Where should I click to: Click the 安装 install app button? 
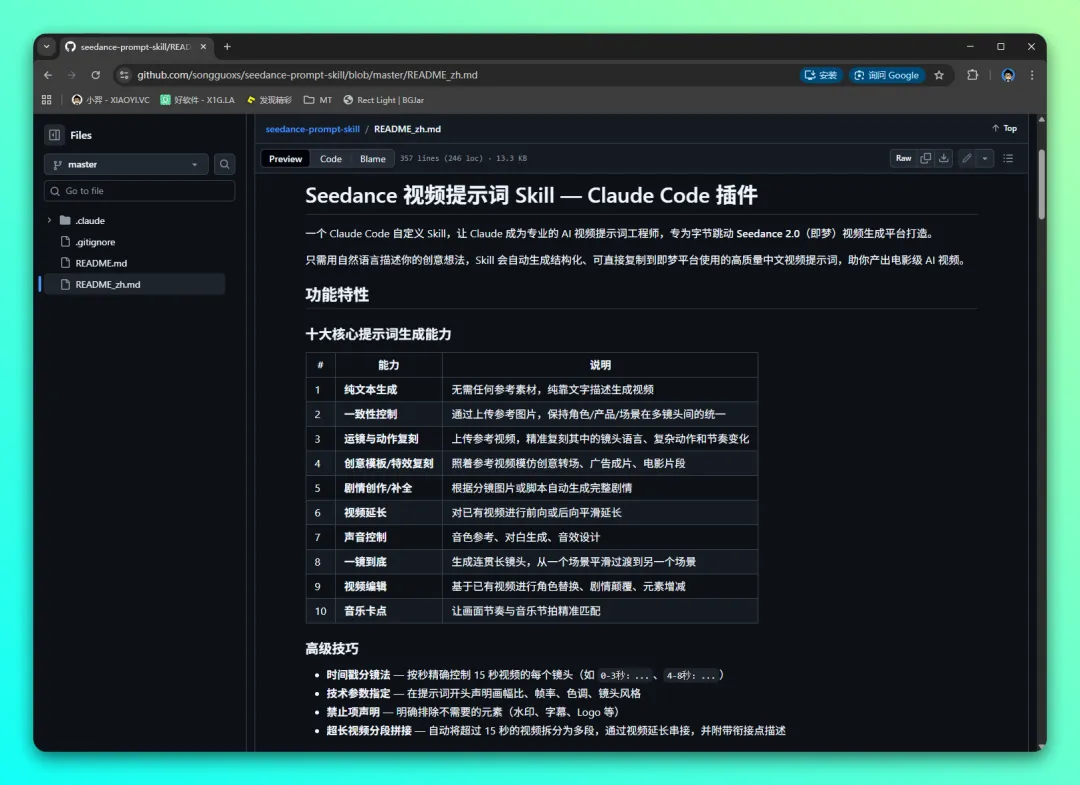pyautogui.click(x=820, y=75)
